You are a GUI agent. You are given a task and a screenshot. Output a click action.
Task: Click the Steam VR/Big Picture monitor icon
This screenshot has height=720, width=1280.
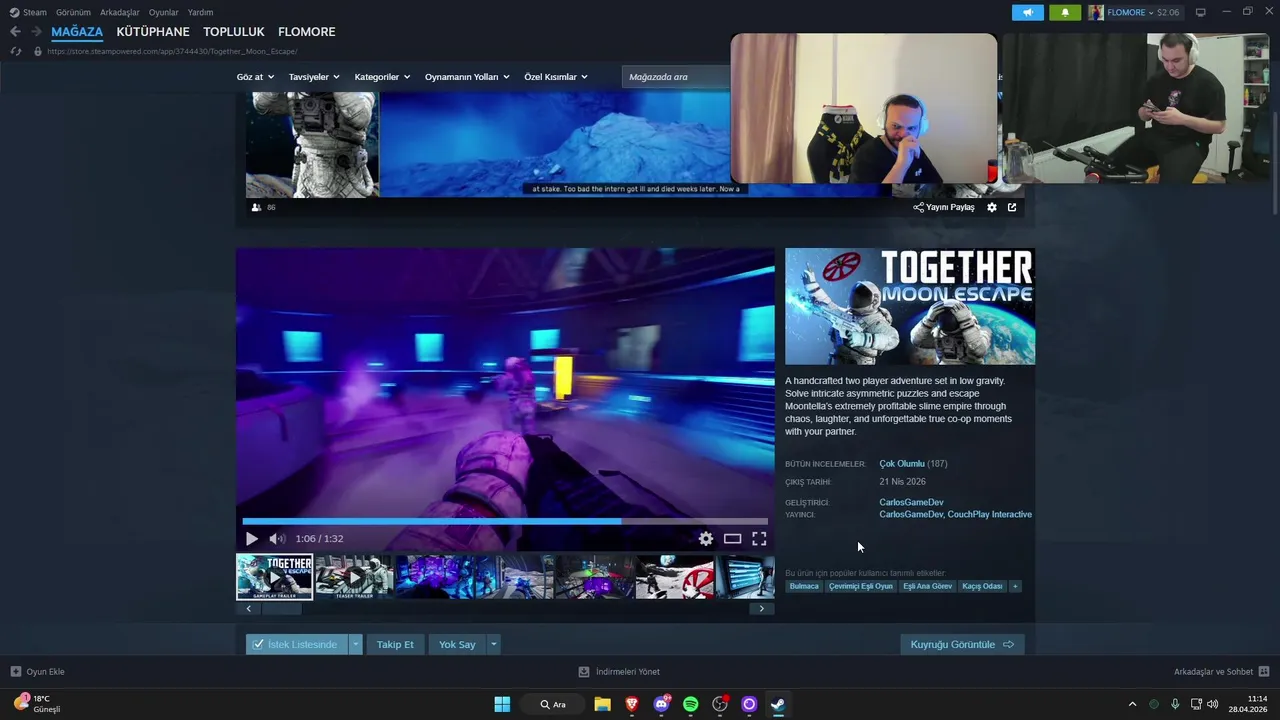pos(1201,12)
